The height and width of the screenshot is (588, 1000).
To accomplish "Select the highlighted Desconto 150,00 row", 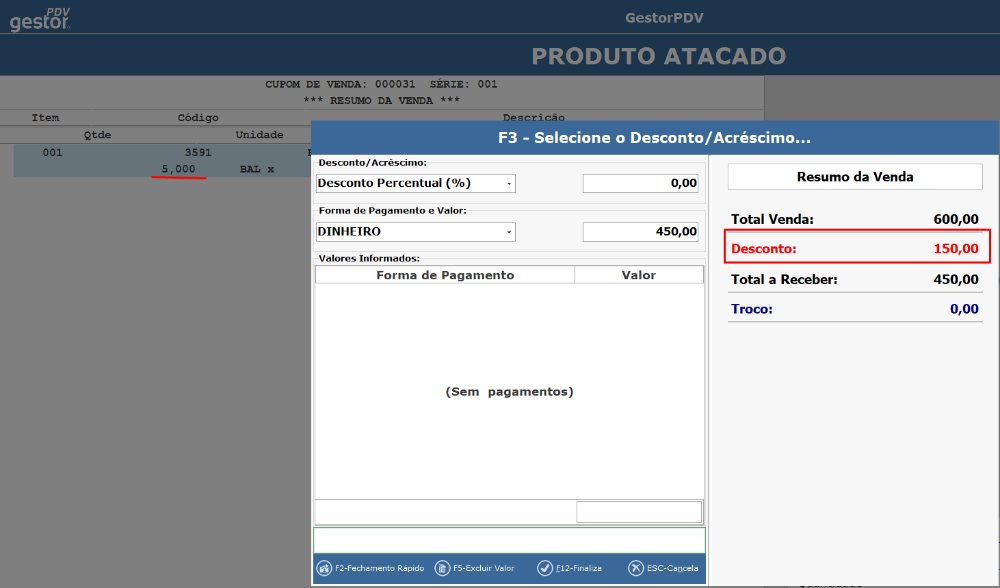I will pyautogui.click(x=855, y=248).
